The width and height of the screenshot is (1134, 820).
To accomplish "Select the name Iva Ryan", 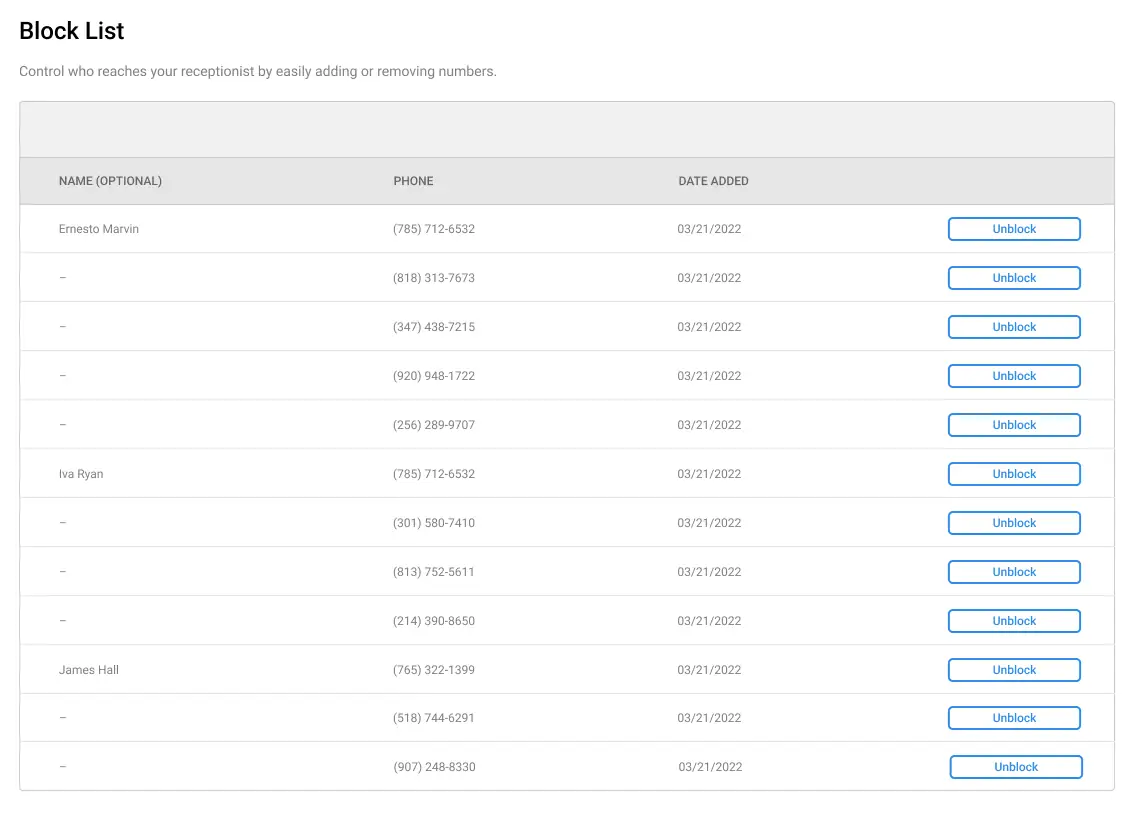I will click(81, 474).
